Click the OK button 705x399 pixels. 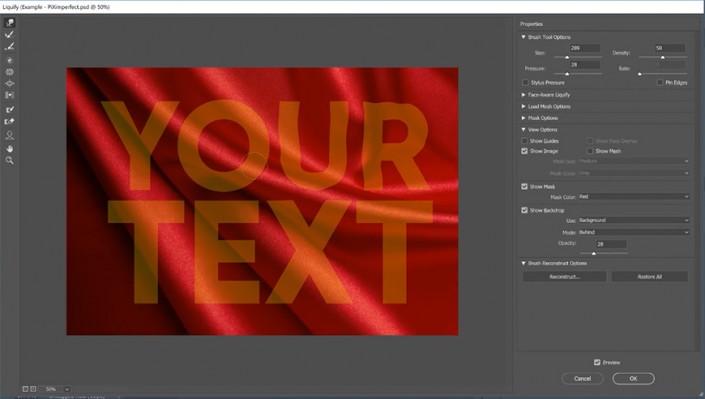[633, 378]
